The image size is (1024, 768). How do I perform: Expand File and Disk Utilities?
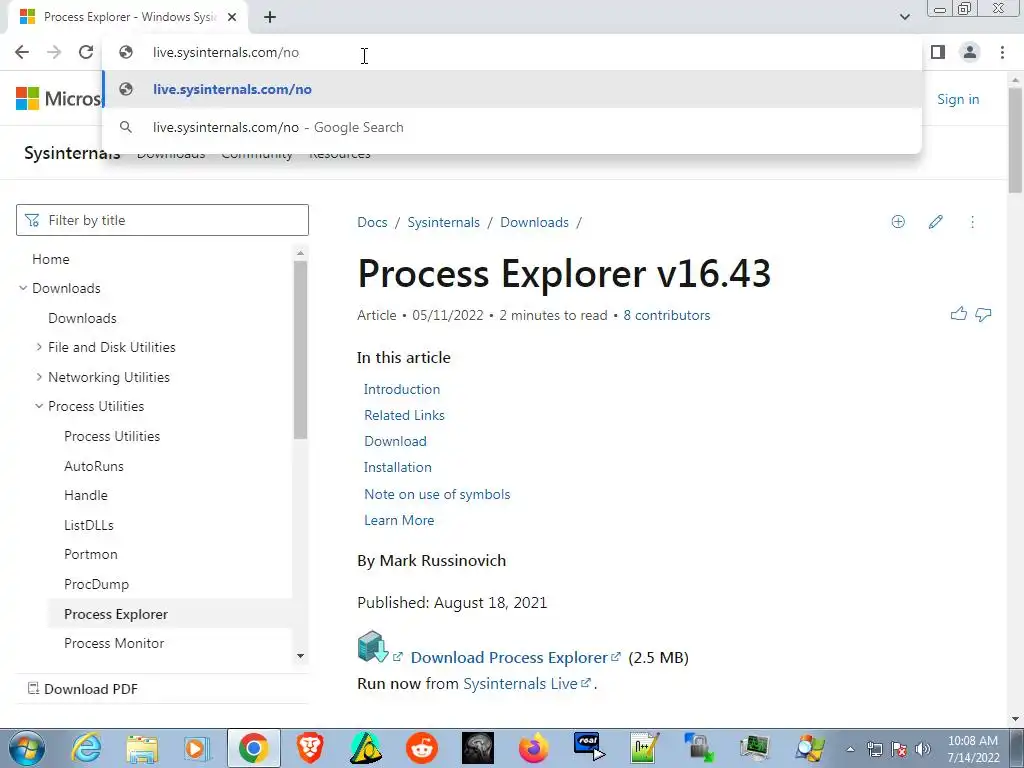39,347
